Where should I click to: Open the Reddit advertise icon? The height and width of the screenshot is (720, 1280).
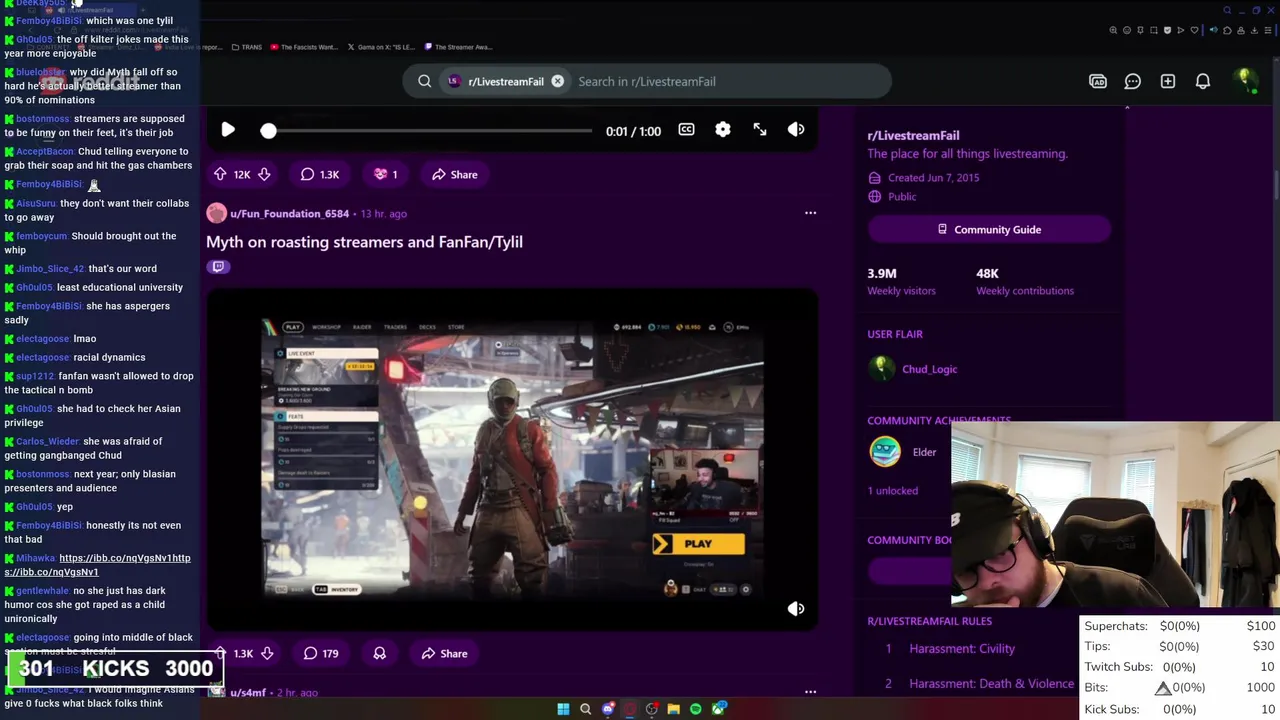(1098, 81)
